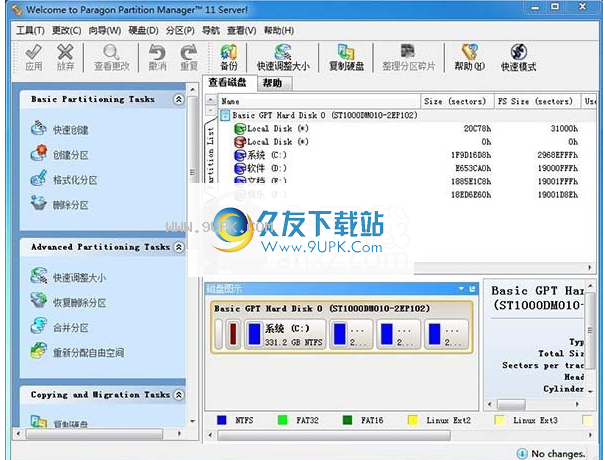Choose 重新分配自由空间 sidebar task
This screenshot has height=460, width=603.
point(77,352)
